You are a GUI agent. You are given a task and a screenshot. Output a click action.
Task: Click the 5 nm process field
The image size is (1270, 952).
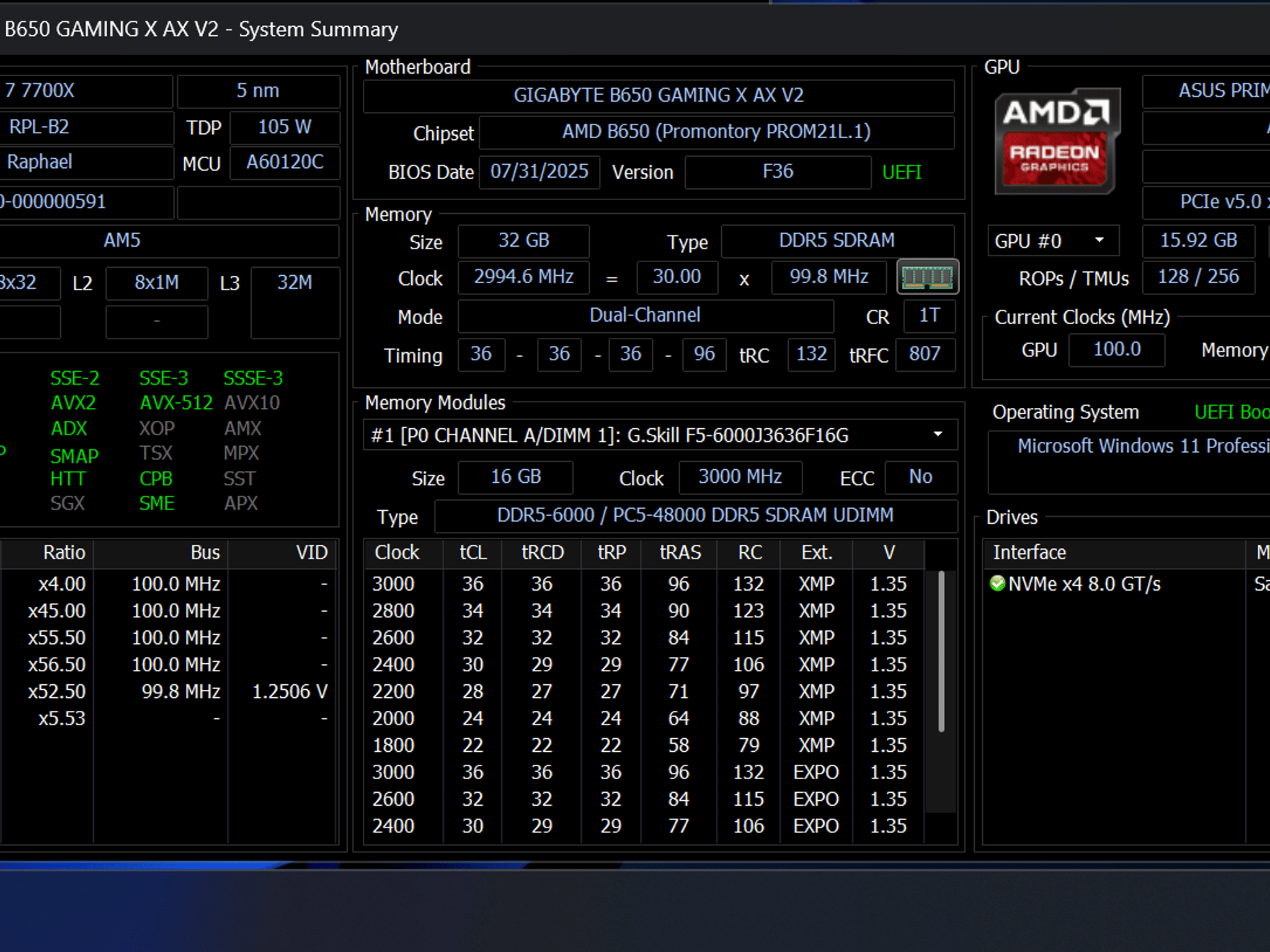pyautogui.click(x=258, y=91)
